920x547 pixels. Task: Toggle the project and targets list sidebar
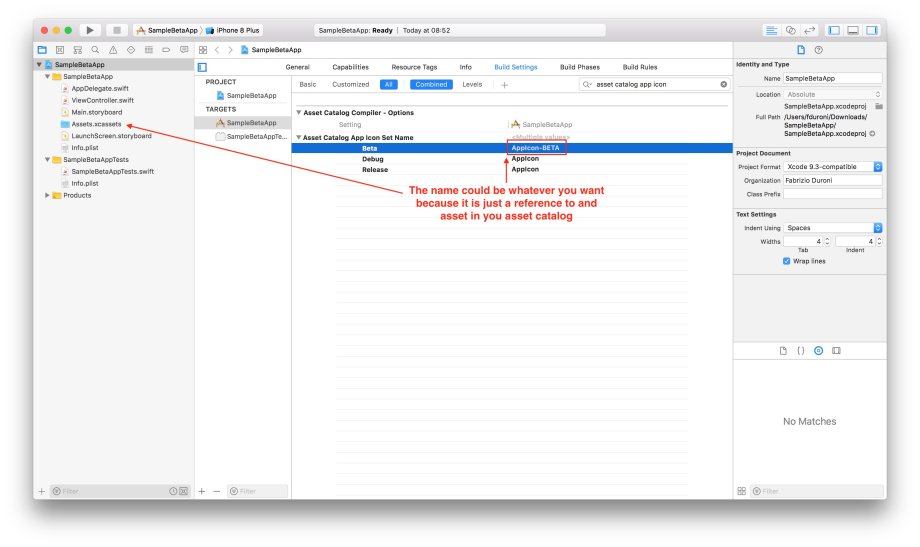[x=202, y=67]
